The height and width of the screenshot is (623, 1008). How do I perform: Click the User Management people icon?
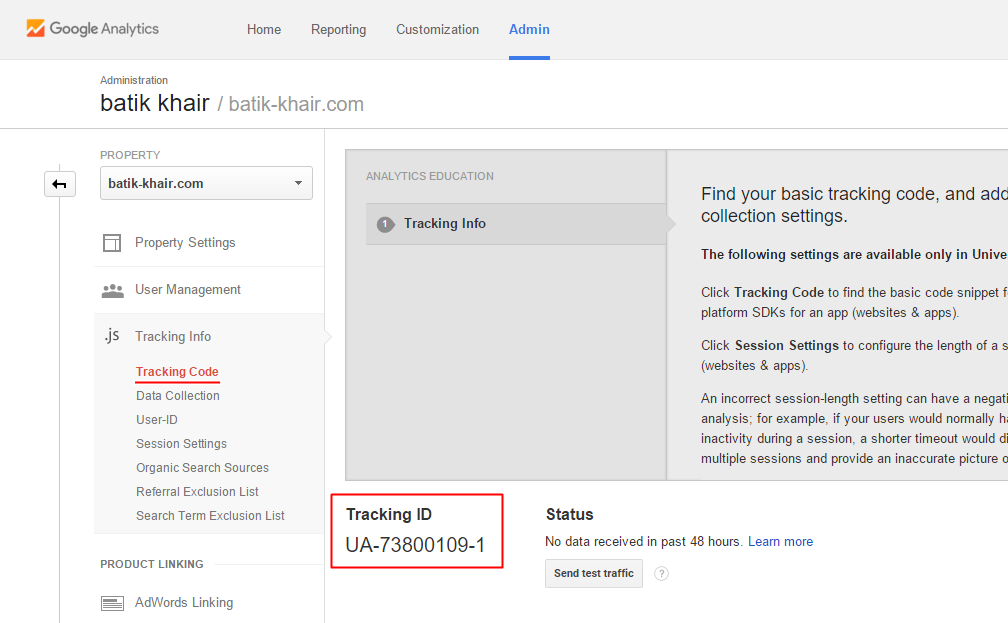(x=112, y=291)
